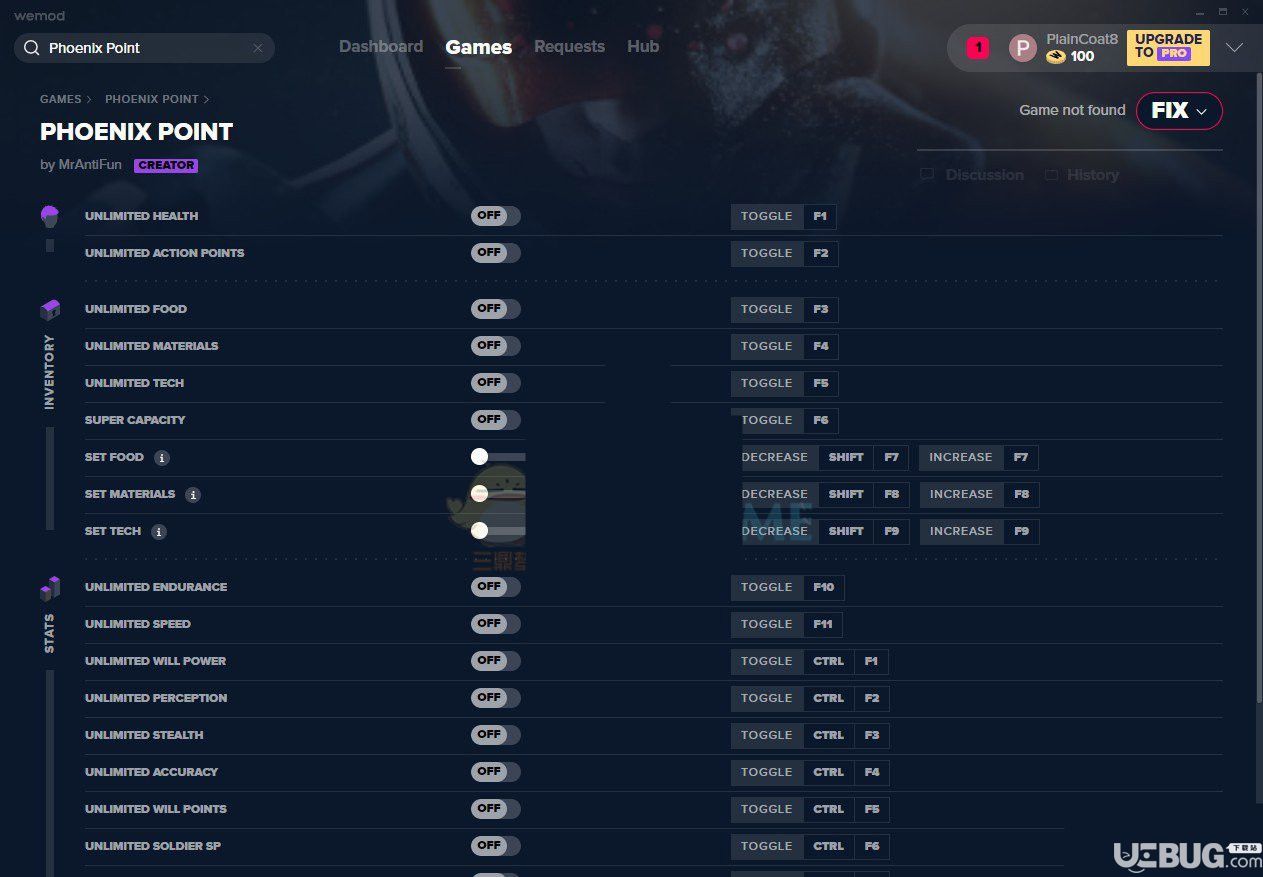Toggle Unlimited Endurance switch
The image size is (1263, 877).
point(496,587)
